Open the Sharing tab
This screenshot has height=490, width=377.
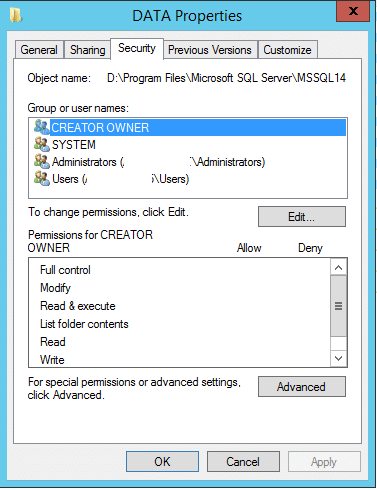pyautogui.click(x=87, y=50)
